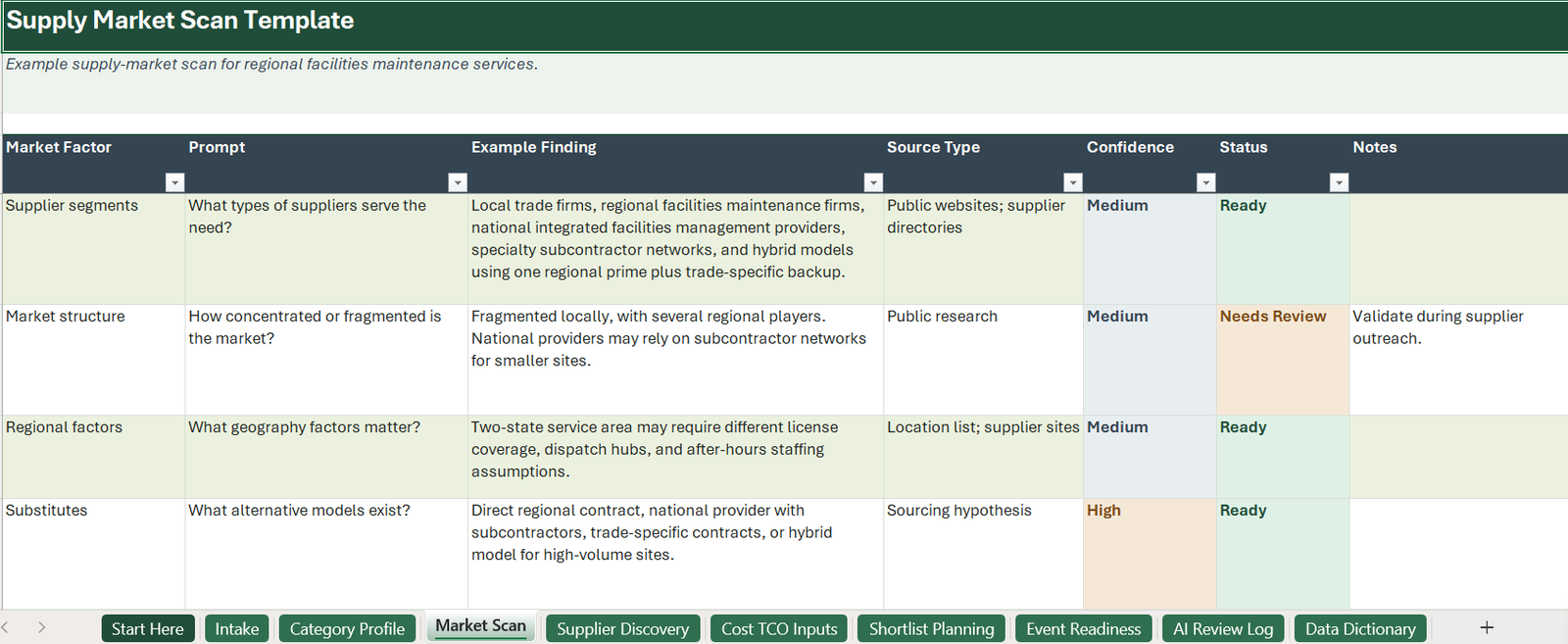Select the Market structure cell
Viewport: 1568px width, 644px height.
click(x=94, y=360)
